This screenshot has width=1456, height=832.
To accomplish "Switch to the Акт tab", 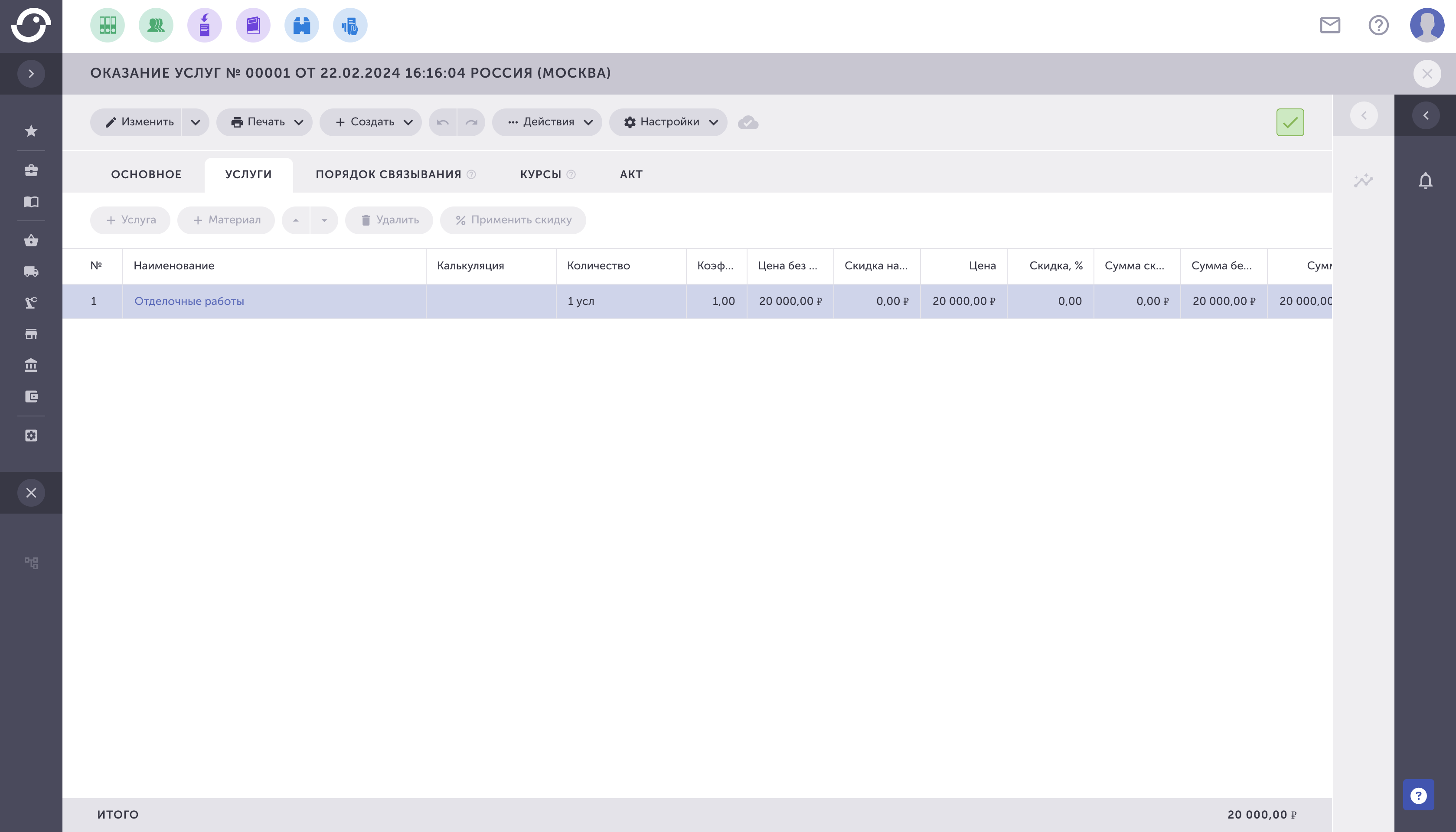I will click(631, 175).
